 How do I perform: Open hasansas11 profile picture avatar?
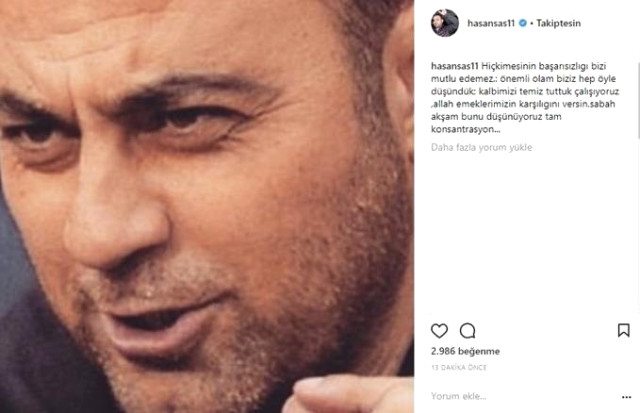(445, 23)
